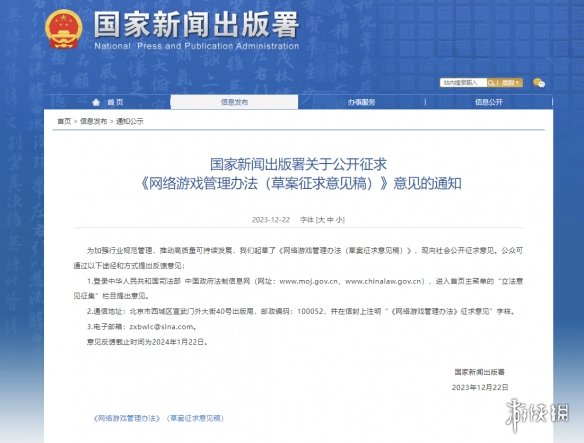Click the 国家新闻出版署 site title banner
This screenshot has width=584, height=443.
[196, 24]
